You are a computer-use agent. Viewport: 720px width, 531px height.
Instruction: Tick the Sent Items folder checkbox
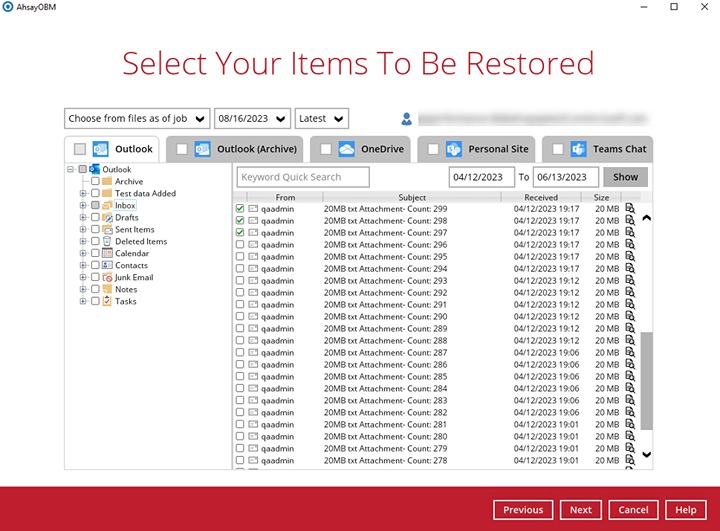click(x=95, y=230)
